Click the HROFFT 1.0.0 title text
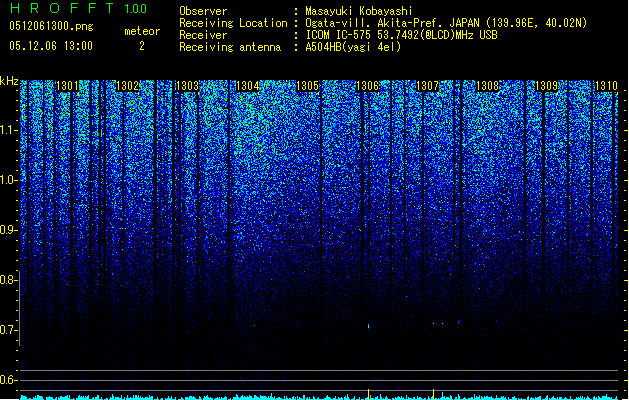This screenshot has height=400, width=629. 79,8
